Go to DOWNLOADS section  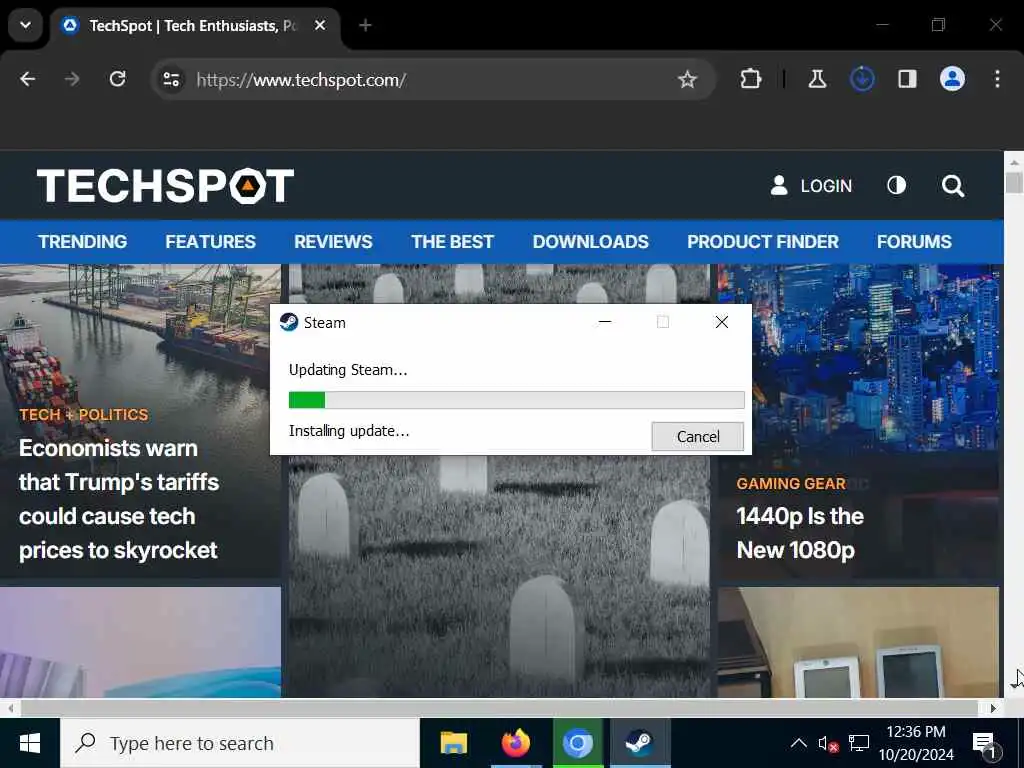[x=590, y=242]
